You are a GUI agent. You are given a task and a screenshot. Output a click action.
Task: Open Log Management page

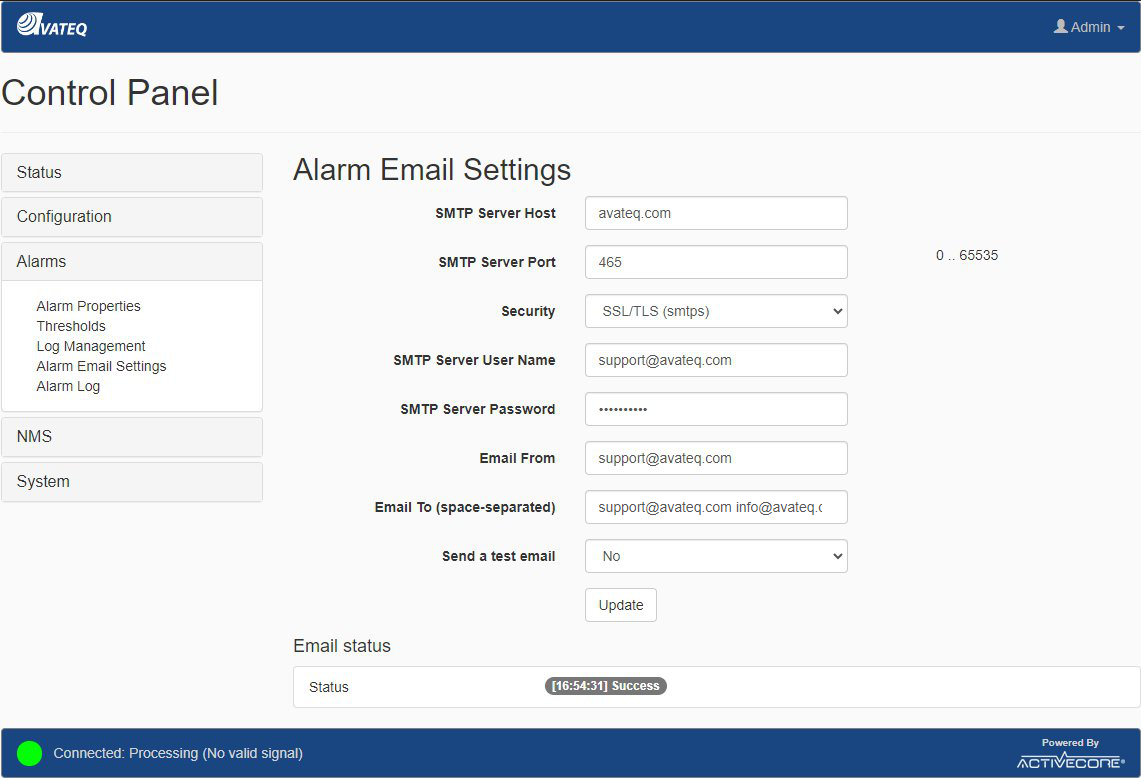pos(90,346)
